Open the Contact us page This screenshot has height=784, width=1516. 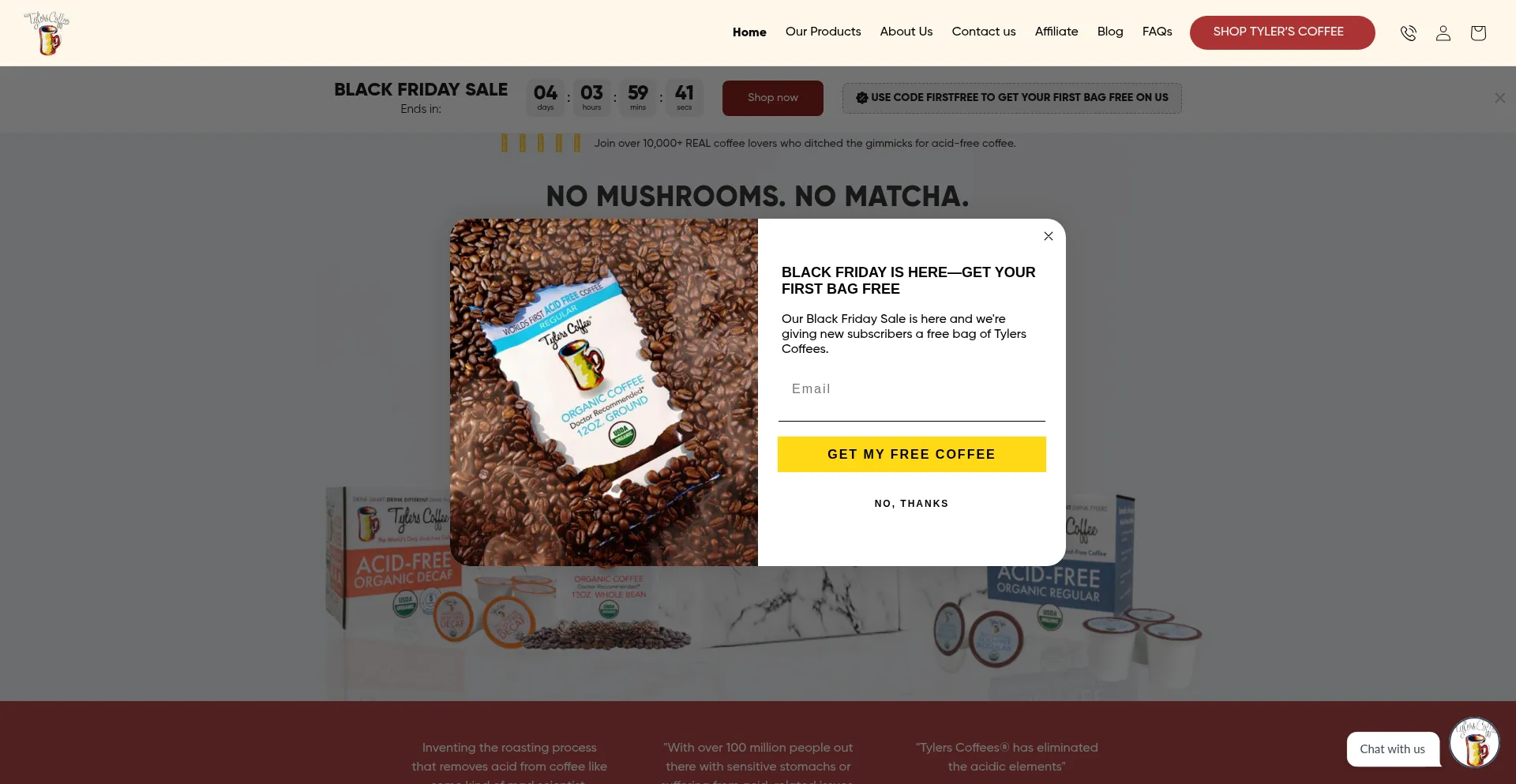[x=984, y=32]
